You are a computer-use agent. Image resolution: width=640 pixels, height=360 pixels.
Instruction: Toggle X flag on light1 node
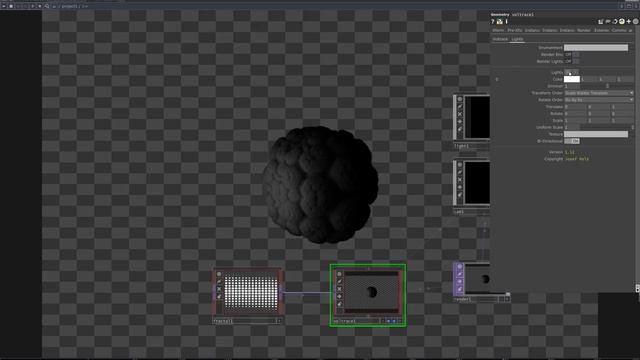pos(460,114)
